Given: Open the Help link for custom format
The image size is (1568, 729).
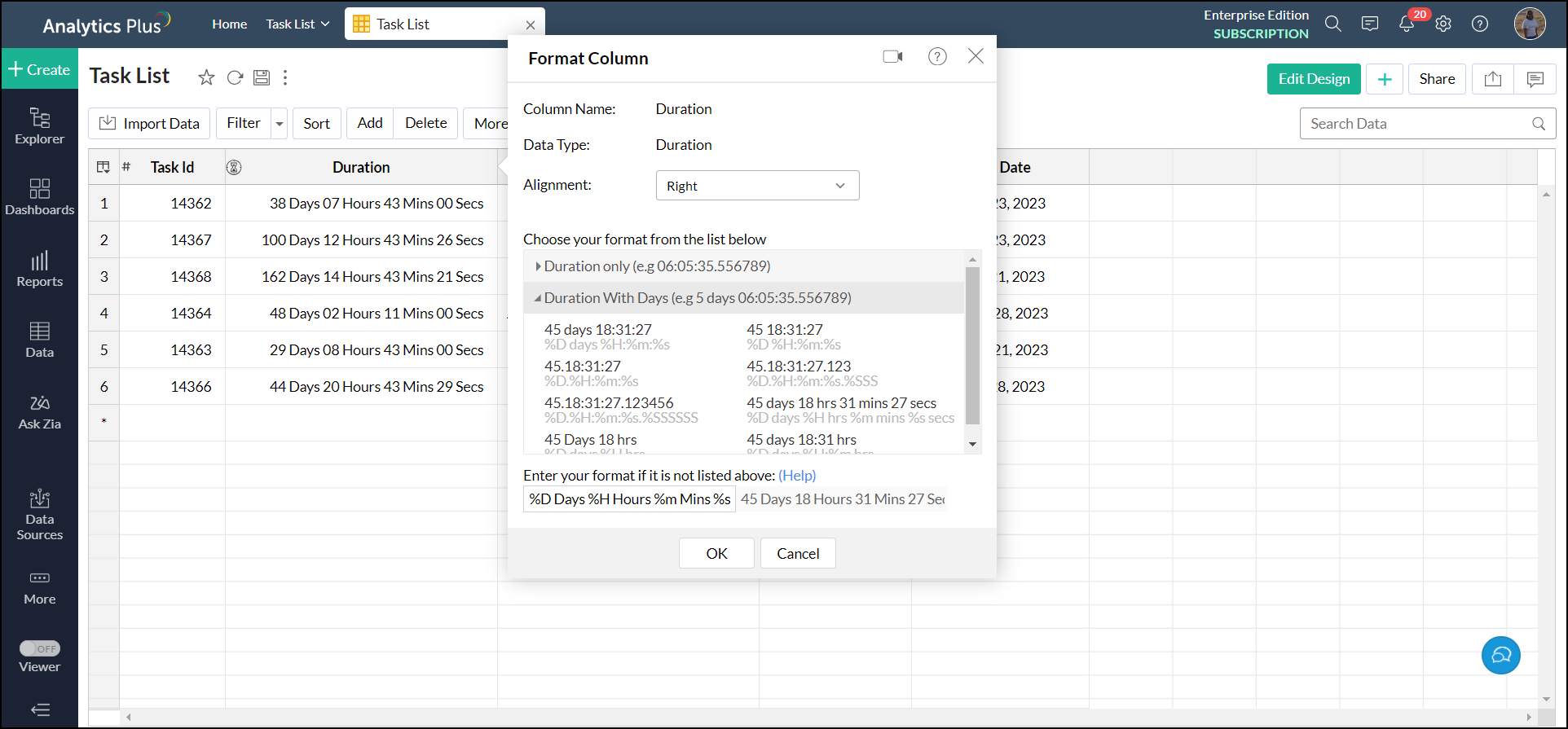Looking at the screenshot, I should point(796,476).
